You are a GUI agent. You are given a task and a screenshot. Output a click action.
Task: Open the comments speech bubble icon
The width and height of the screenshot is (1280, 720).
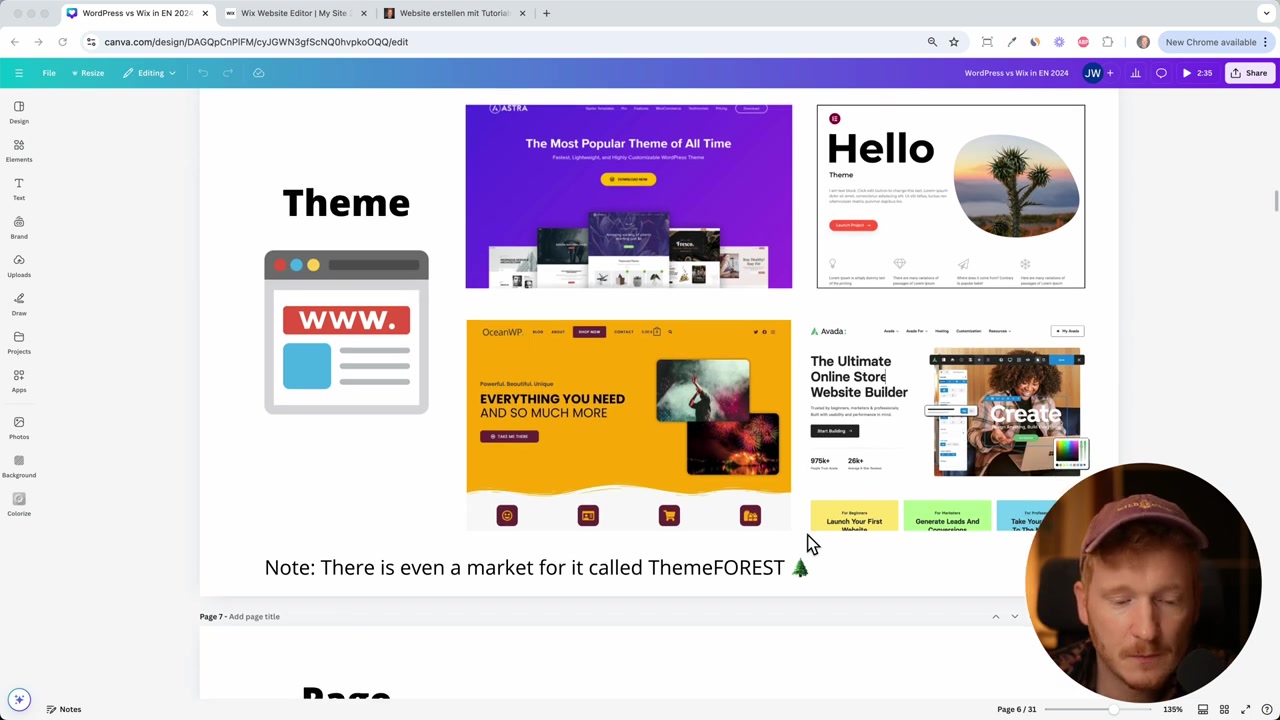tap(1161, 73)
